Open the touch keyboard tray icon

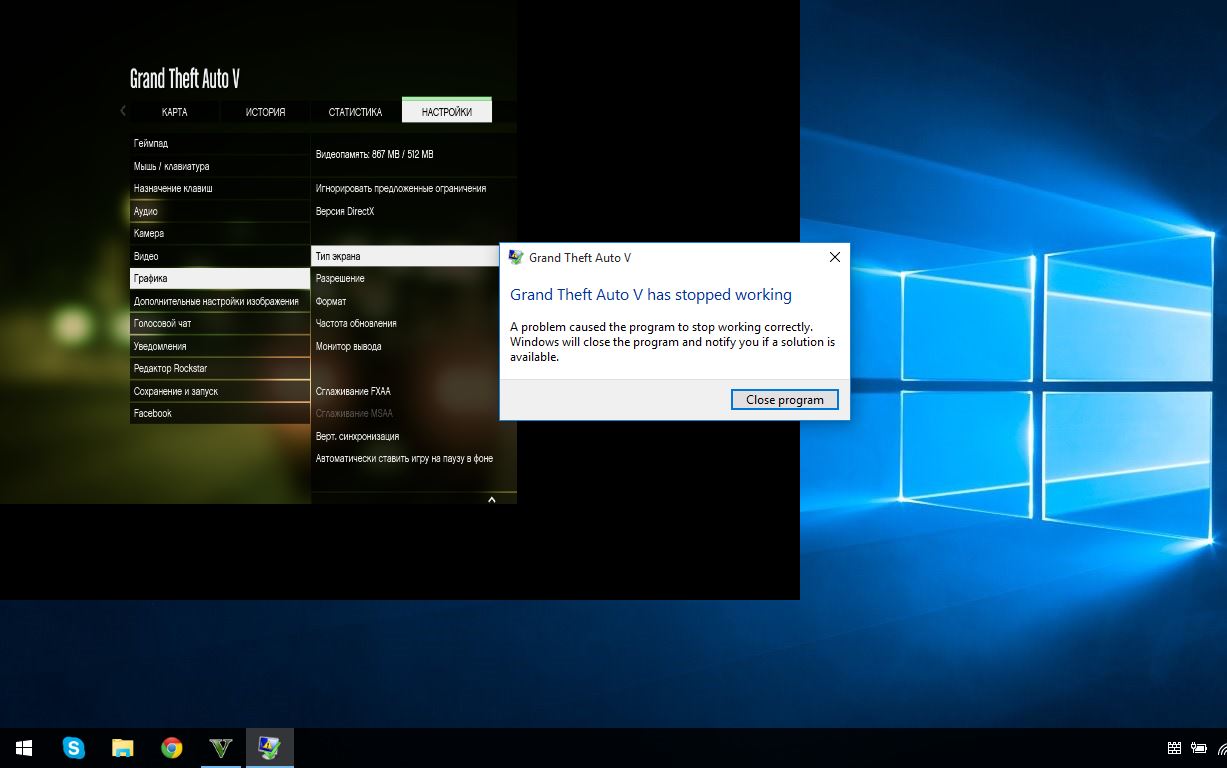click(x=1174, y=748)
